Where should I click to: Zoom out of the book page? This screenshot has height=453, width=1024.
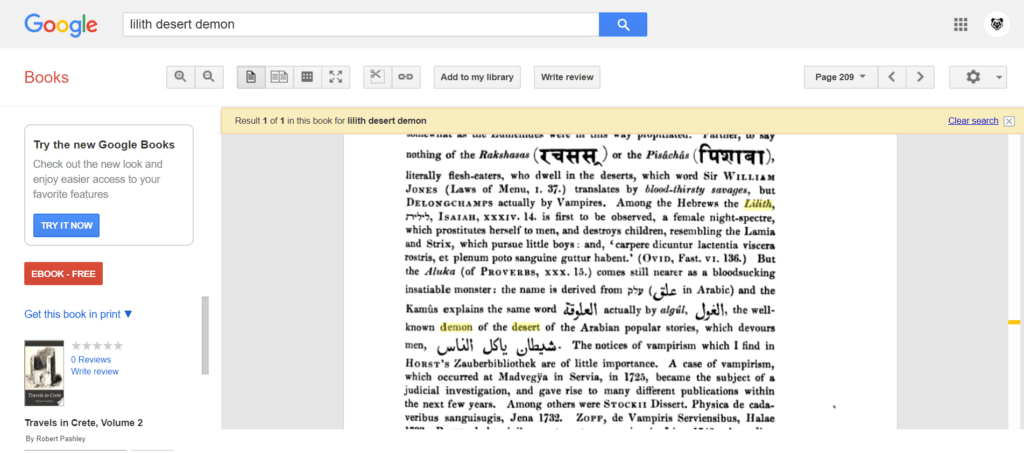point(209,77)
